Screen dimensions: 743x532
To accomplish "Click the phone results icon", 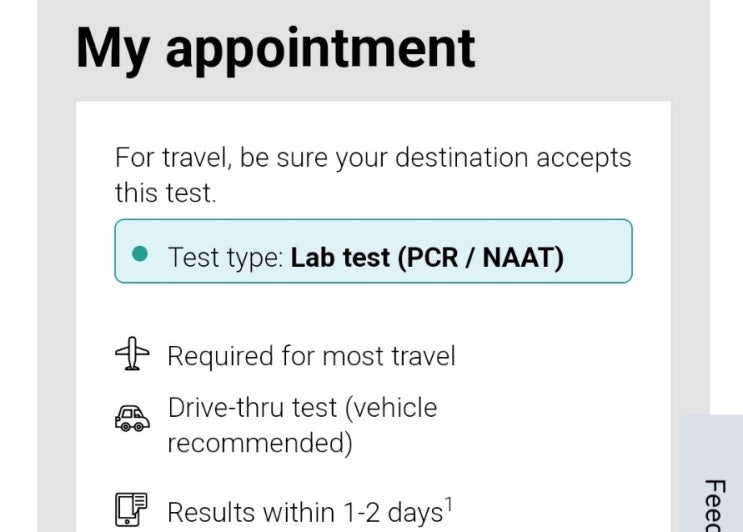I will tap(132, 510).
